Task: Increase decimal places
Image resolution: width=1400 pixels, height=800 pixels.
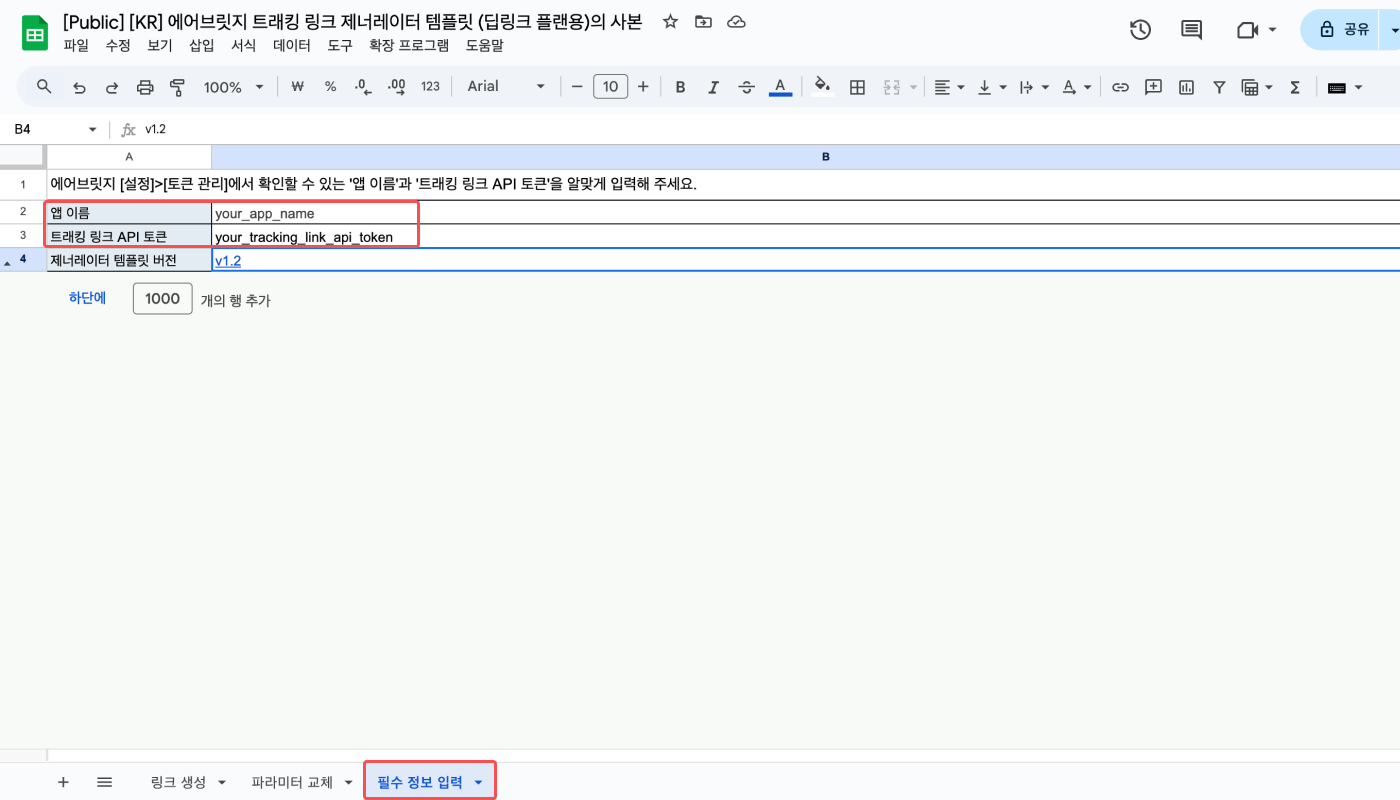Action: click(x=396, y=87)
